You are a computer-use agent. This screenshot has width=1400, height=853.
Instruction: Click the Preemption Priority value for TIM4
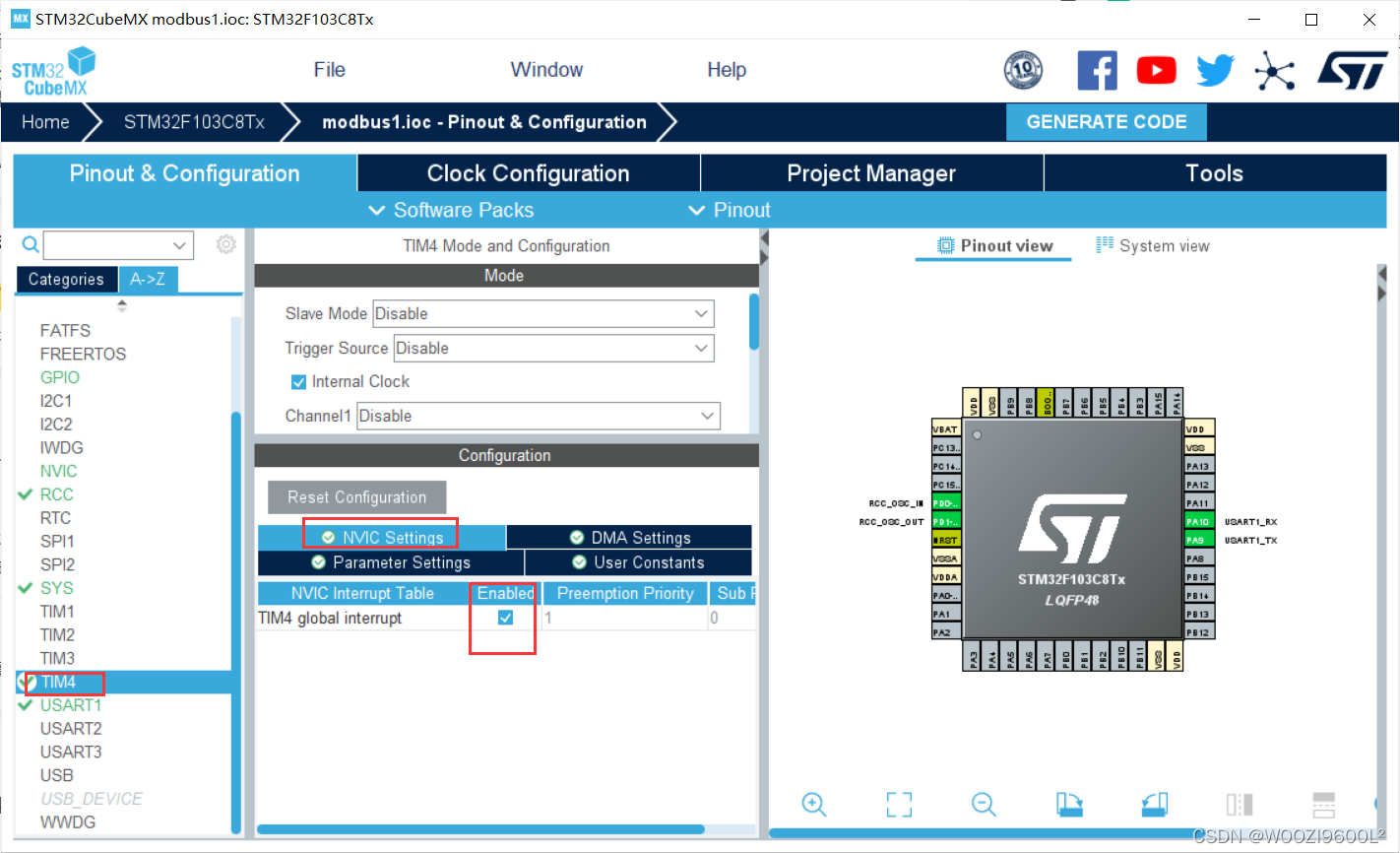click(x=624, y=618)
